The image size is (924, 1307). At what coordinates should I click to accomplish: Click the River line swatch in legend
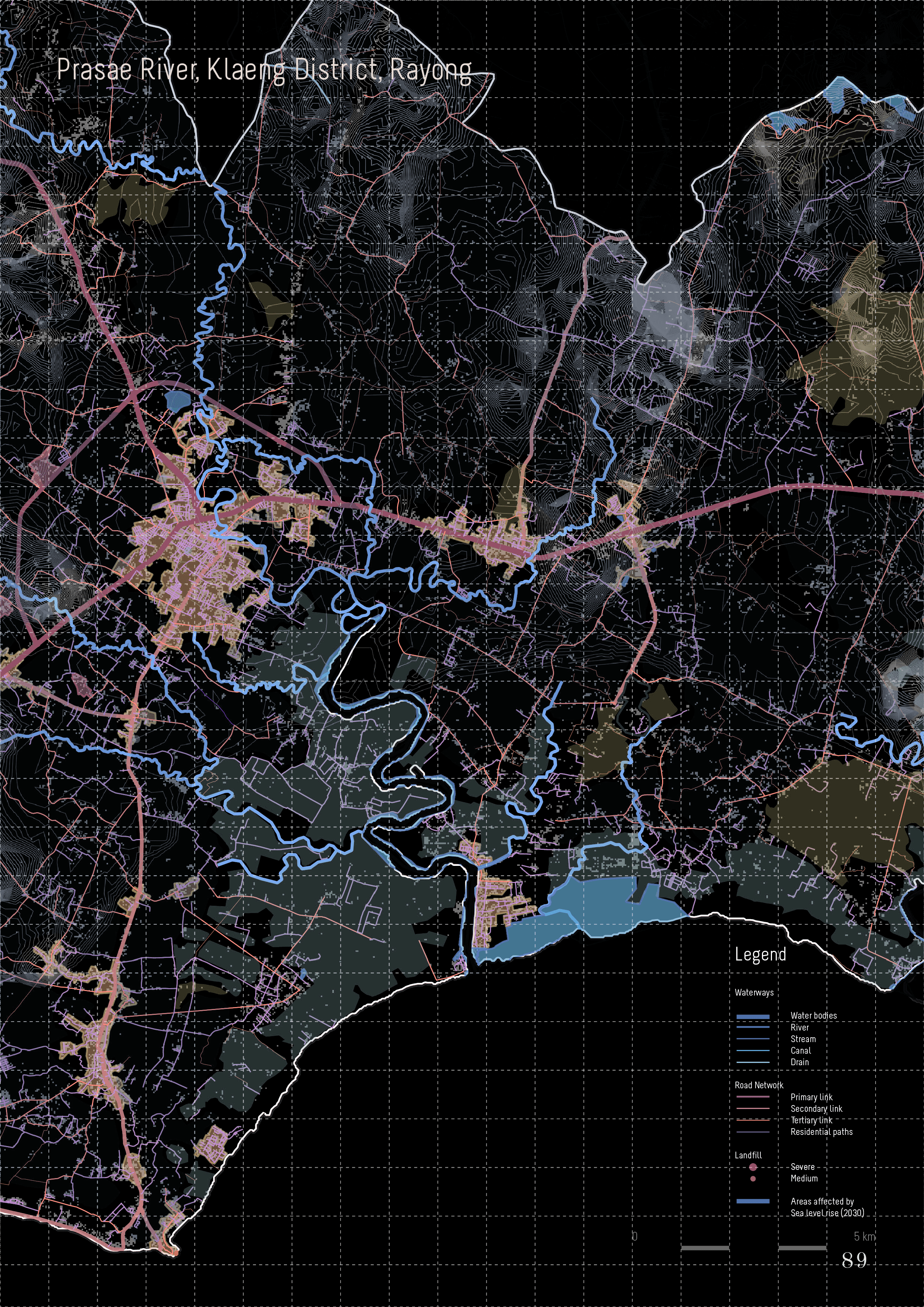(753, 1028)
